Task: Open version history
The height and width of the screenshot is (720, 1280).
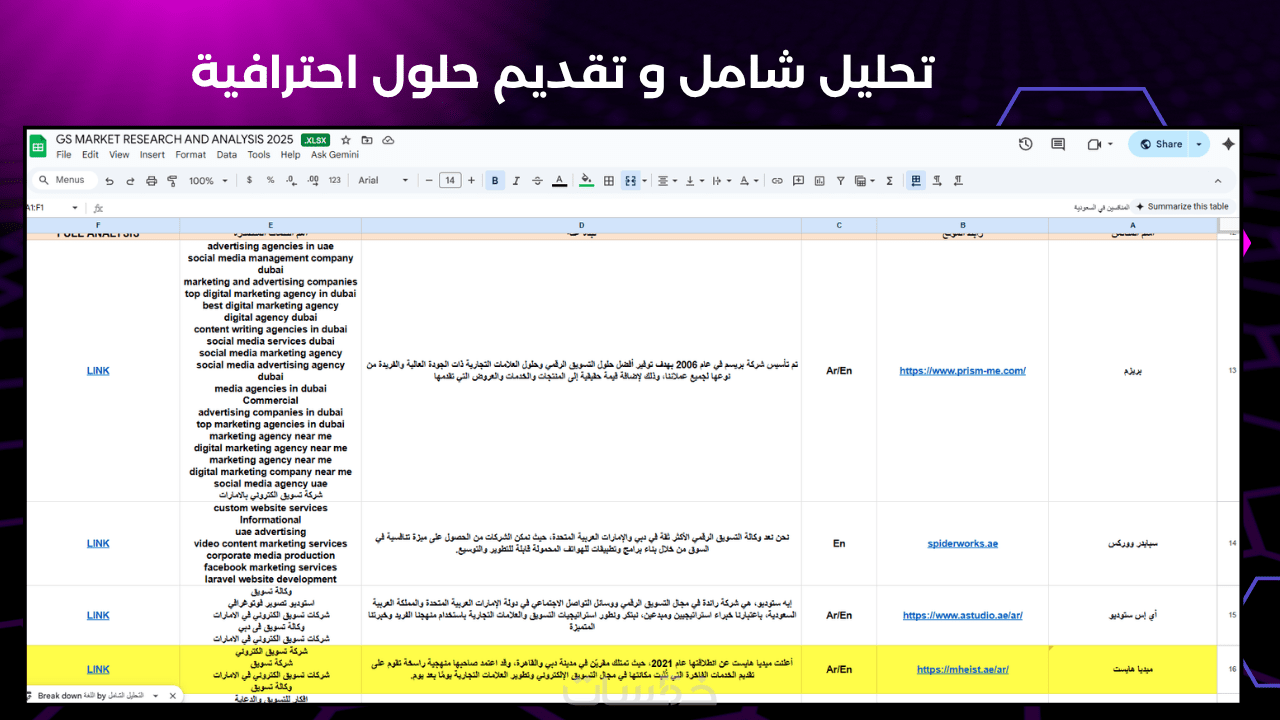Action: click(1026, 144)
